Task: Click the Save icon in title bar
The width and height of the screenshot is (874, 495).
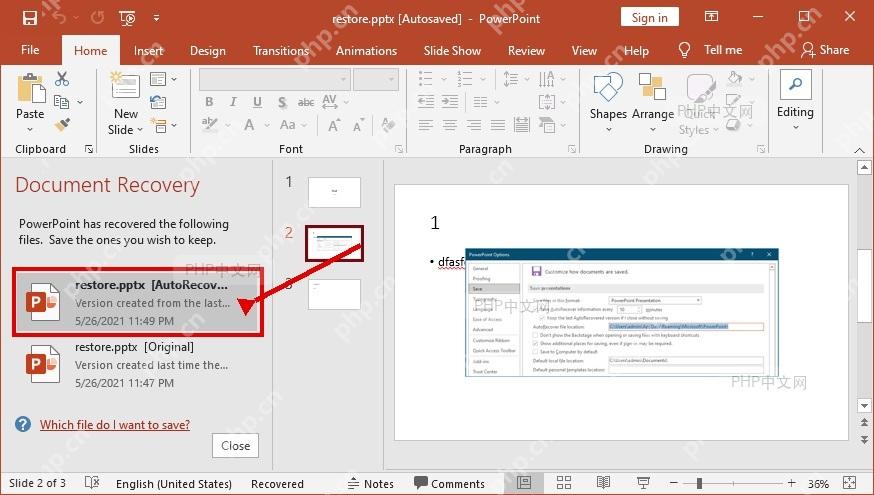Action: click(30, 18)
